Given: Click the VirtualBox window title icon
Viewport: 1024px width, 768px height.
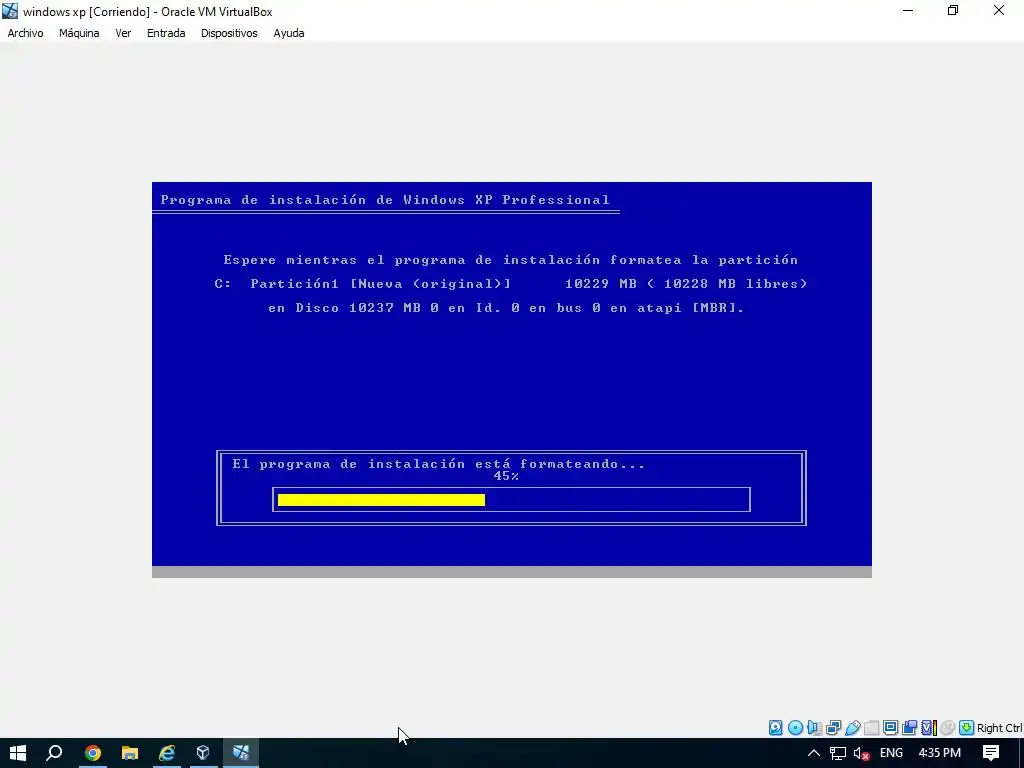Looking at the screenshot, I should click(x=10, y=11).
